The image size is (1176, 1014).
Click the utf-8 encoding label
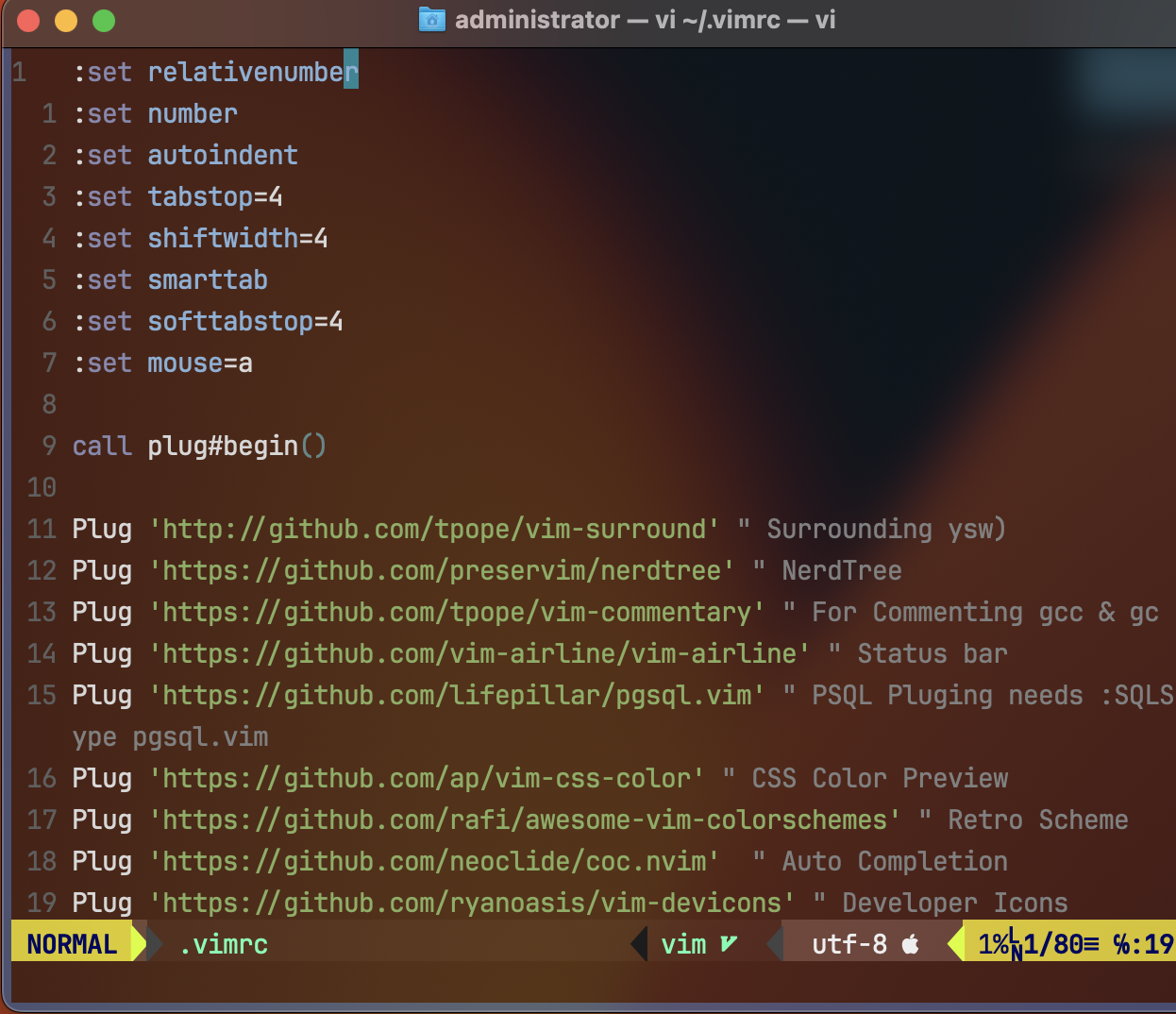point(849,943)
